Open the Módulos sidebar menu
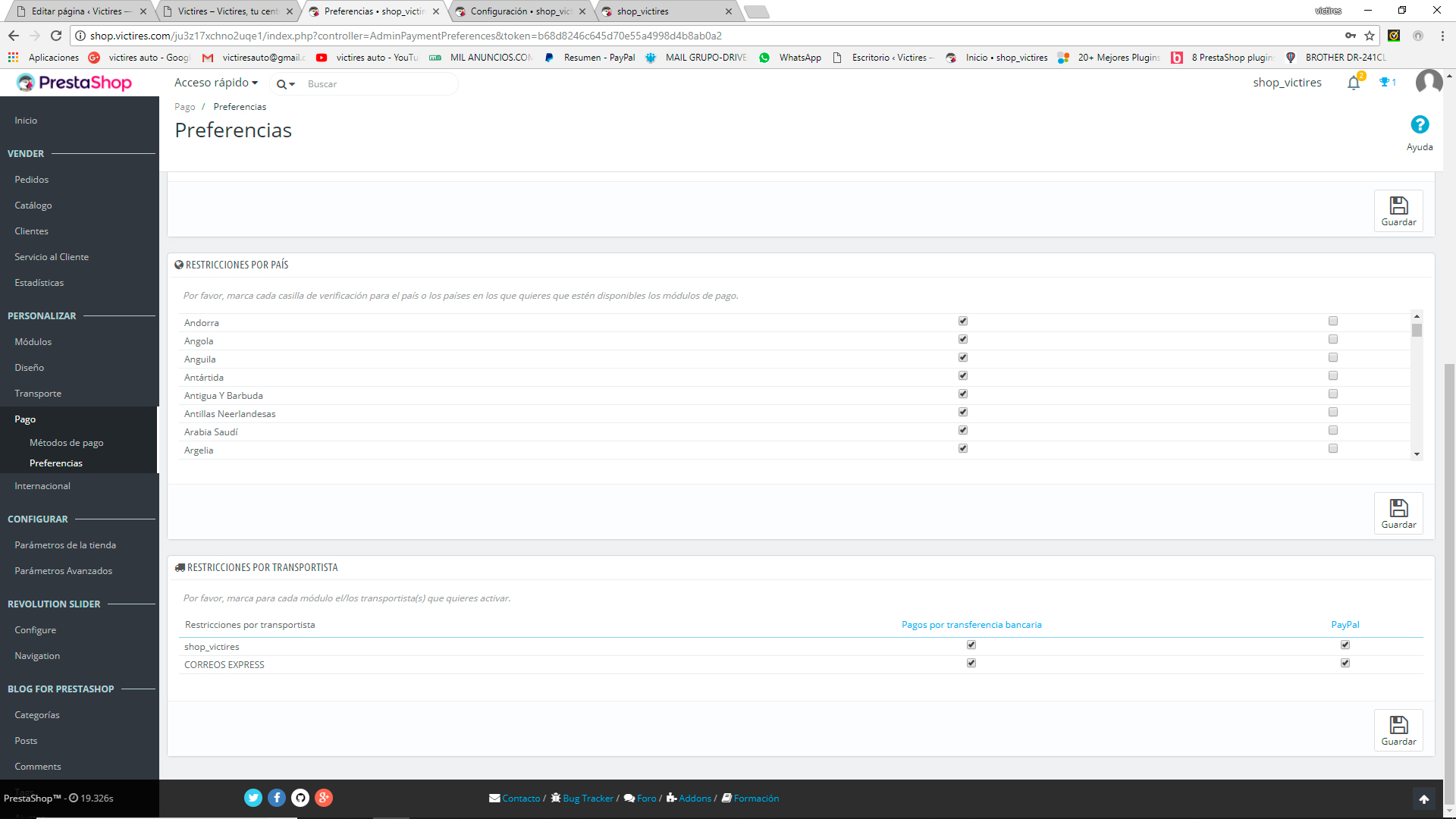1456x819 pixels. point(33,342)
